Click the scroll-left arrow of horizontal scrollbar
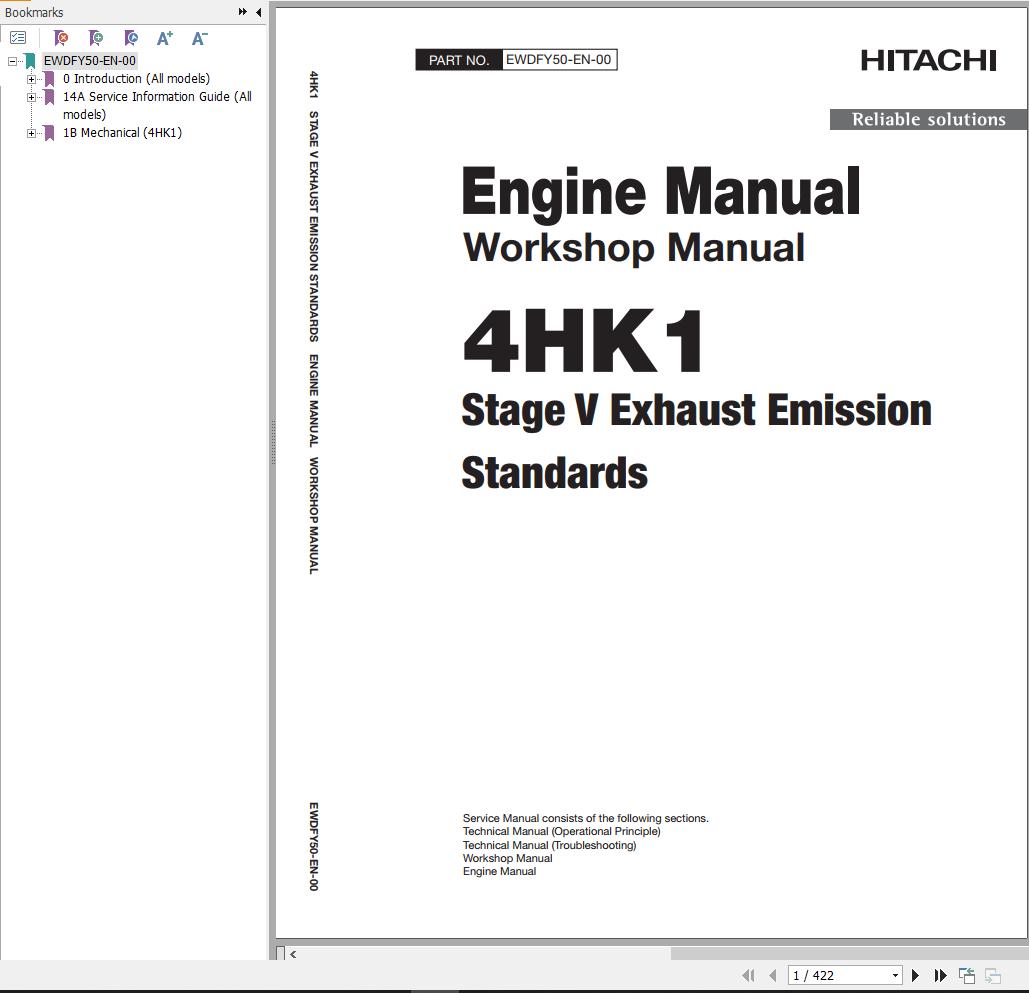Image resolution: width=1029 pixels, height=993 pixels. [x=293, y=954]
